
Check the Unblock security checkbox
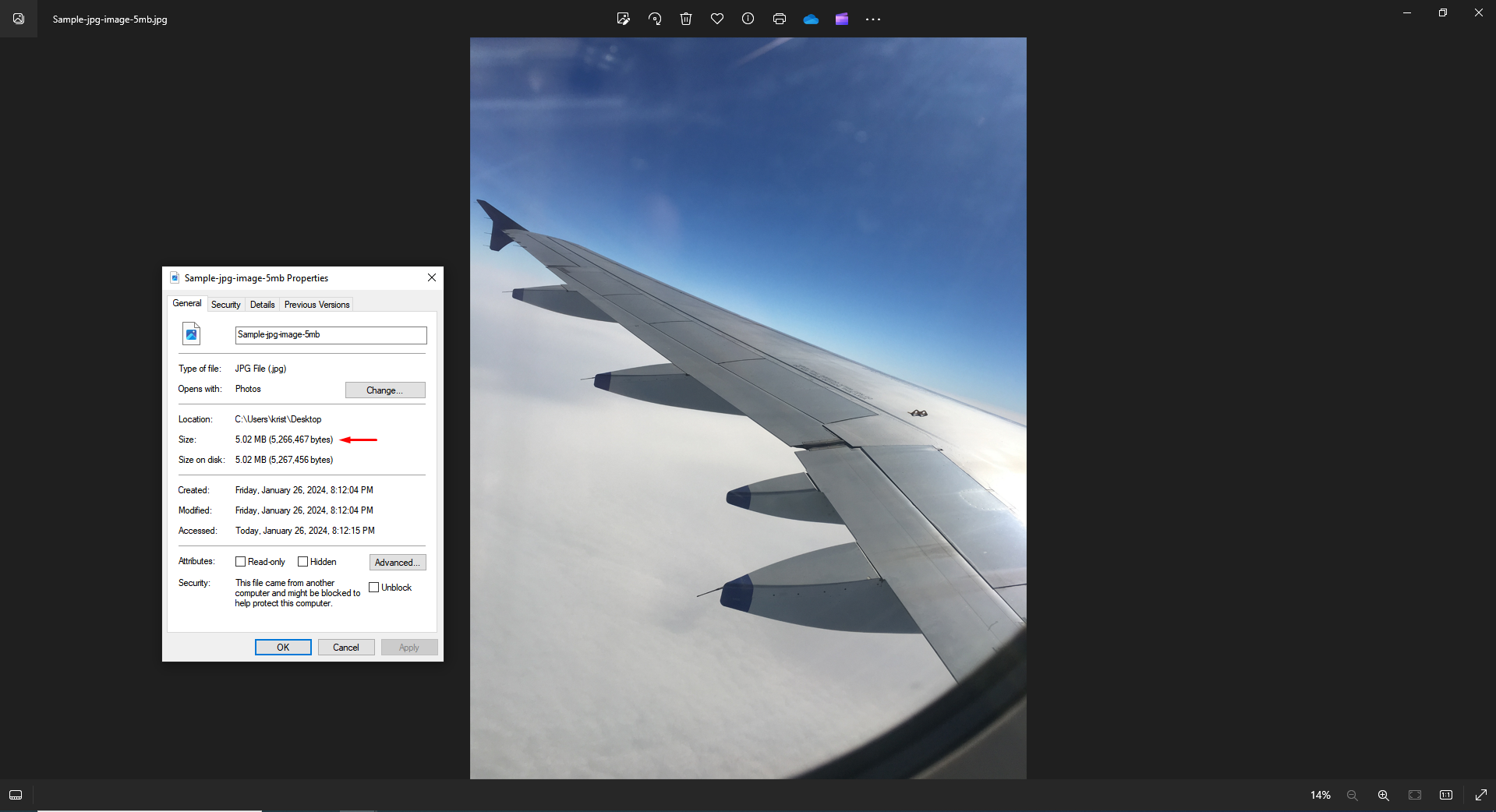click(374, 588)
